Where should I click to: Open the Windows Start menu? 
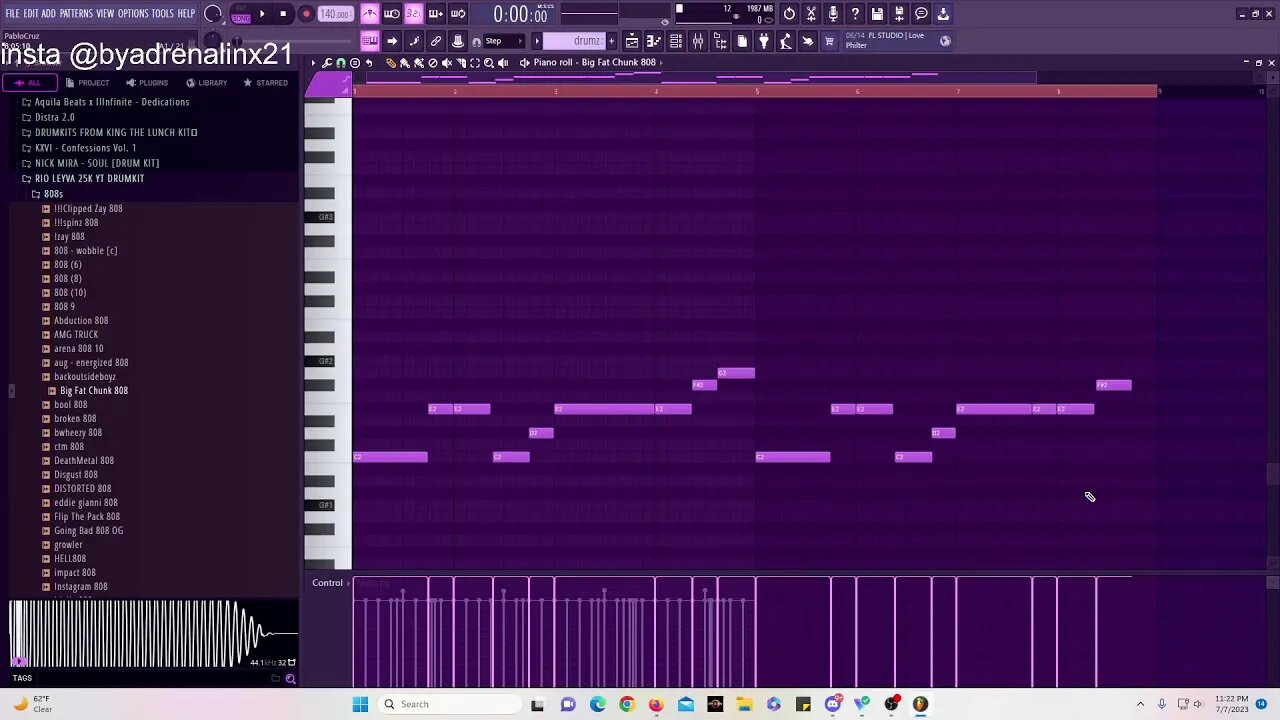[x=360, y=704]
